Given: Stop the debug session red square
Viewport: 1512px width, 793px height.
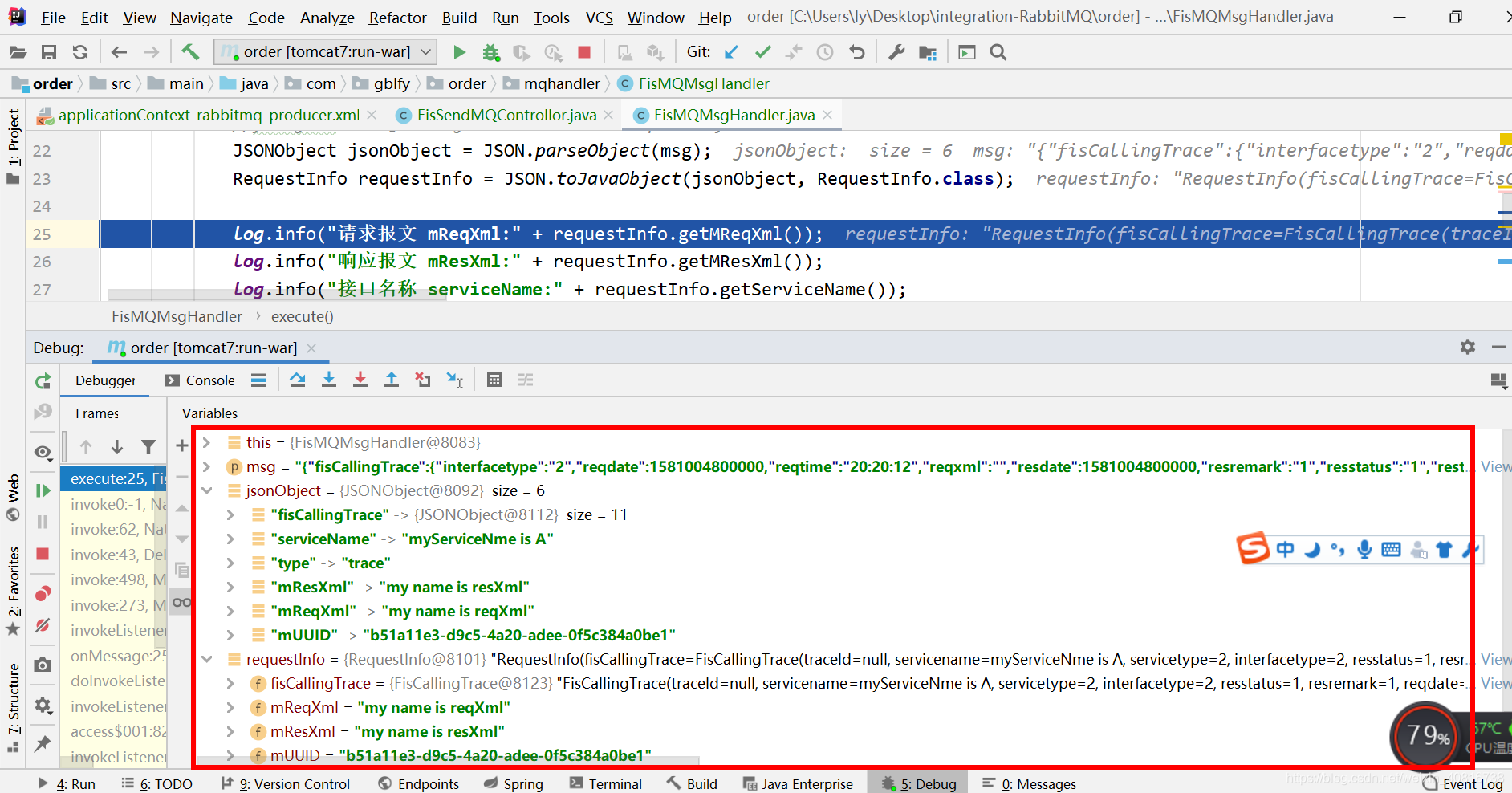Looking at the screenshot, I should pyautogui.click(x=43, y=554).
